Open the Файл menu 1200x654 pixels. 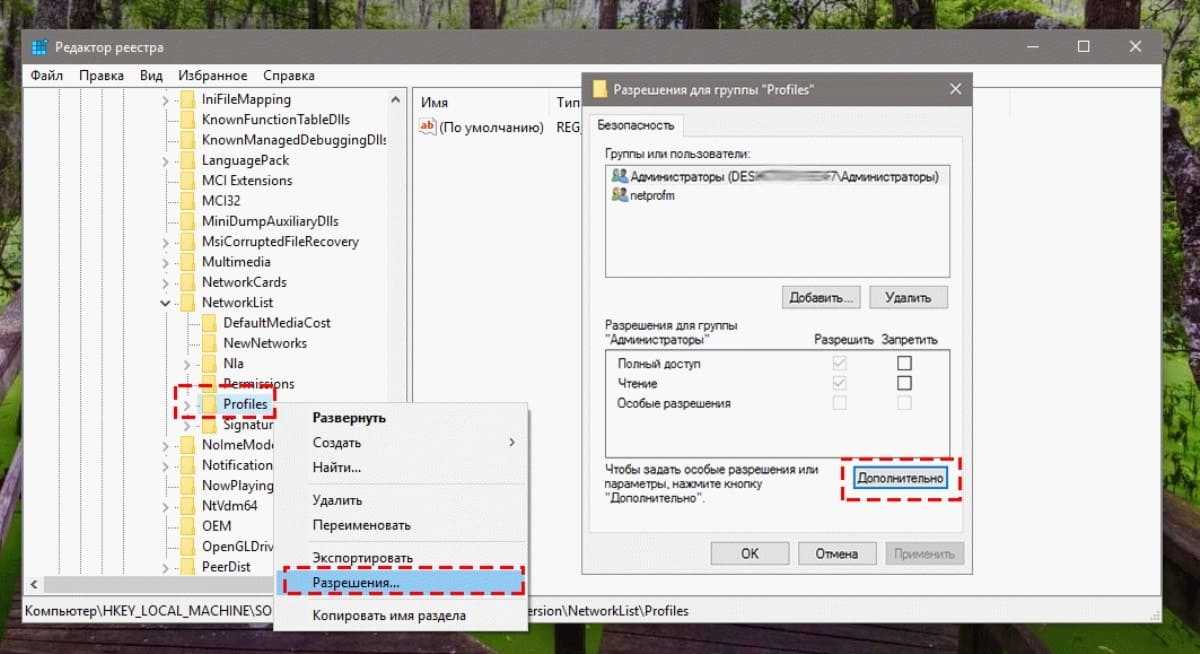(47, 75)
